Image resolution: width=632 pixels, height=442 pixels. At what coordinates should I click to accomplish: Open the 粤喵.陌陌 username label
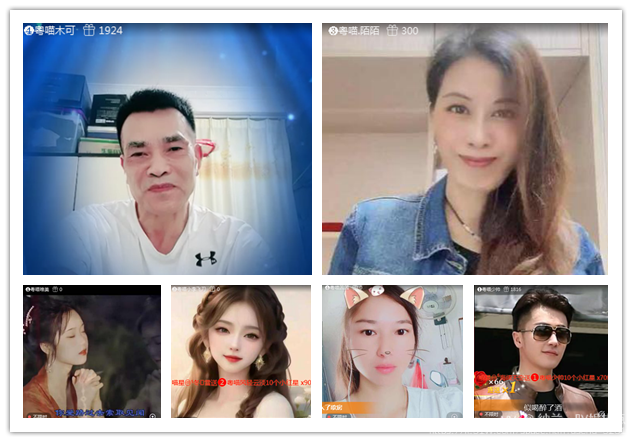(x=358, y=31)
